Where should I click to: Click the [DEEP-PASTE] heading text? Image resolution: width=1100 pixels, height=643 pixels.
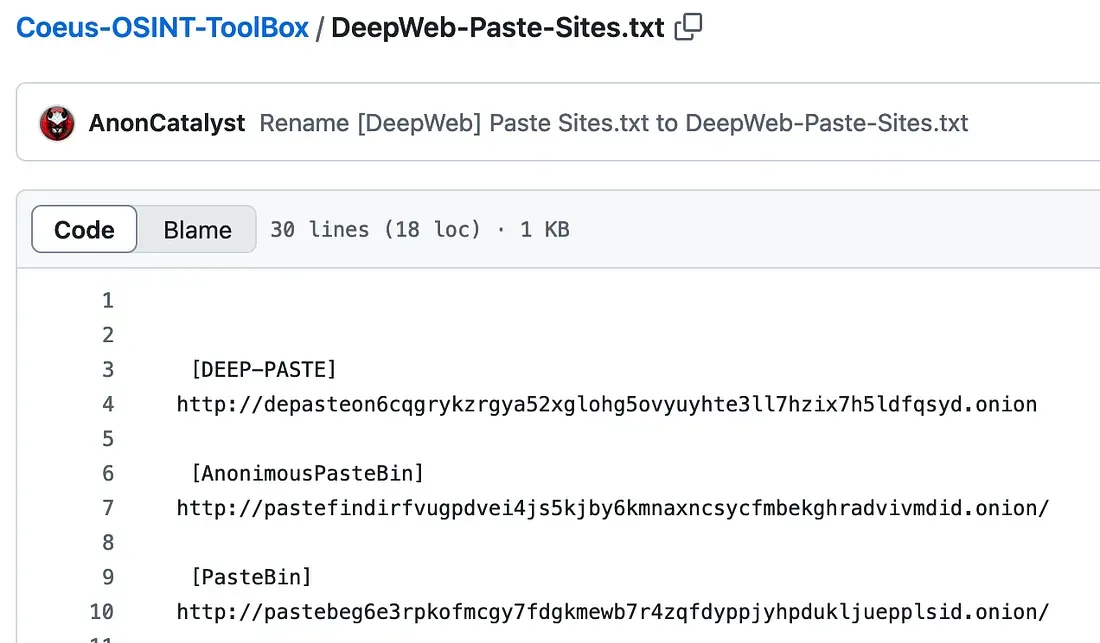(263, 370)
